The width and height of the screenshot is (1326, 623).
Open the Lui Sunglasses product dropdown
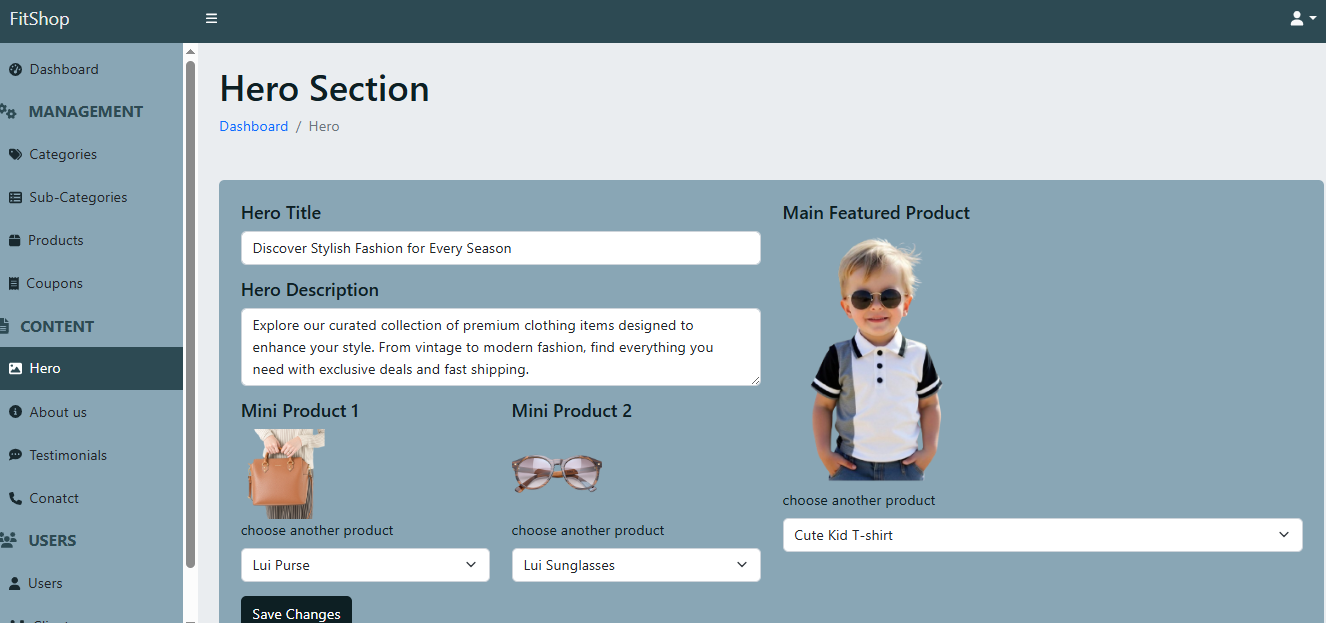[636, 565]
